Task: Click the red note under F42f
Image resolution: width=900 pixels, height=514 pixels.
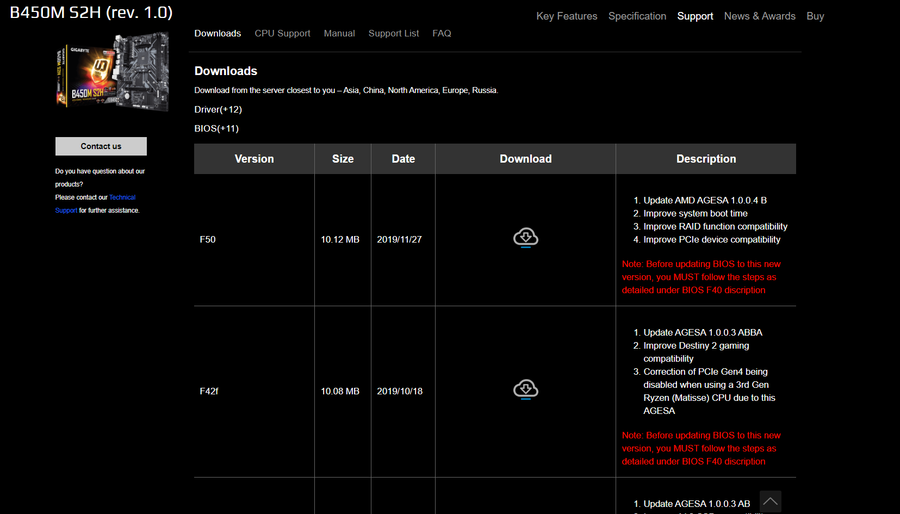Action: tap(701, 449)
